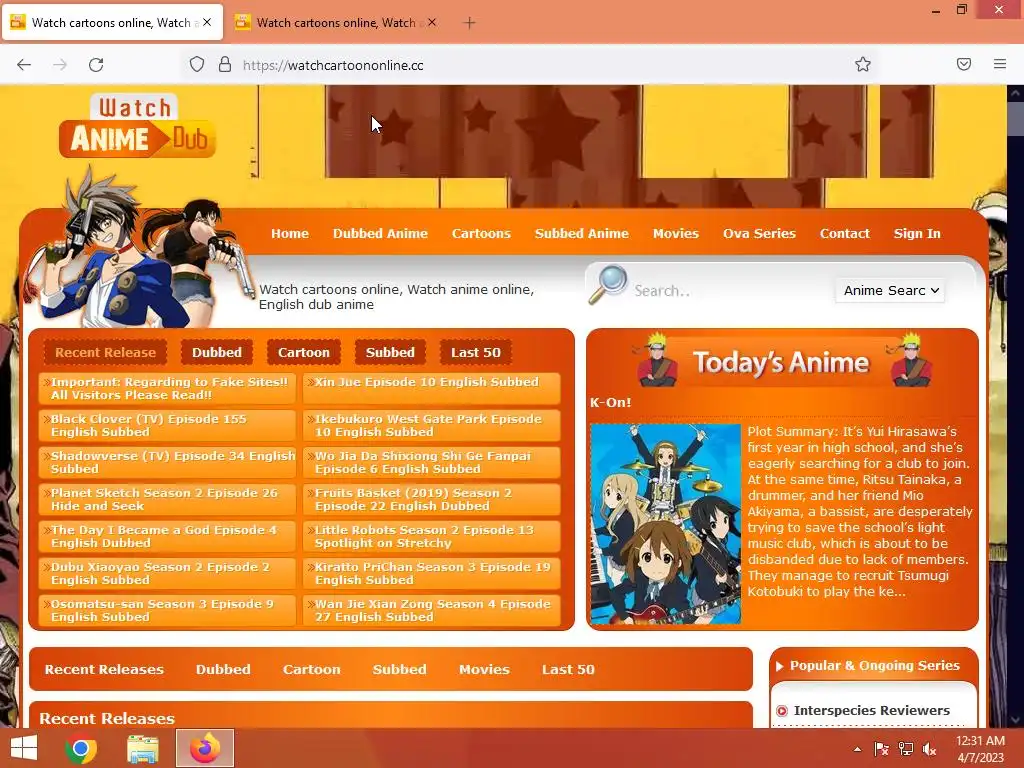The image size is (1024, 768).
Task: Click into the Search text field
Action: pos(731,291)
